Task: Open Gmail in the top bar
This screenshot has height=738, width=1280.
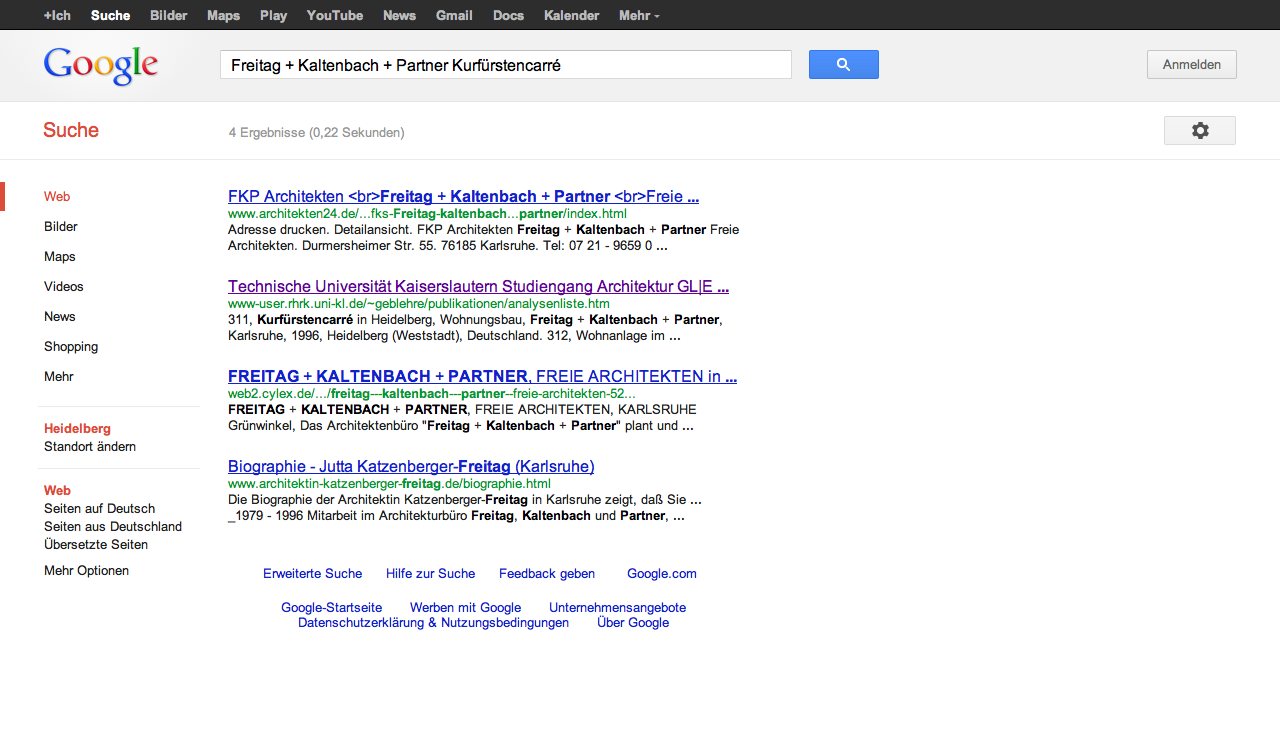Action: coord(454,15)
